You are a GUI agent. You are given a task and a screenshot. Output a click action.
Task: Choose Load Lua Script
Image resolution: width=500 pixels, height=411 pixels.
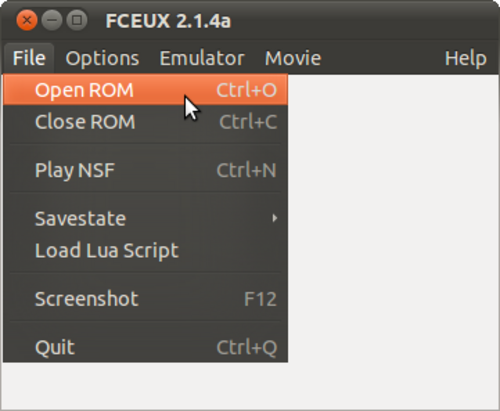146,251
